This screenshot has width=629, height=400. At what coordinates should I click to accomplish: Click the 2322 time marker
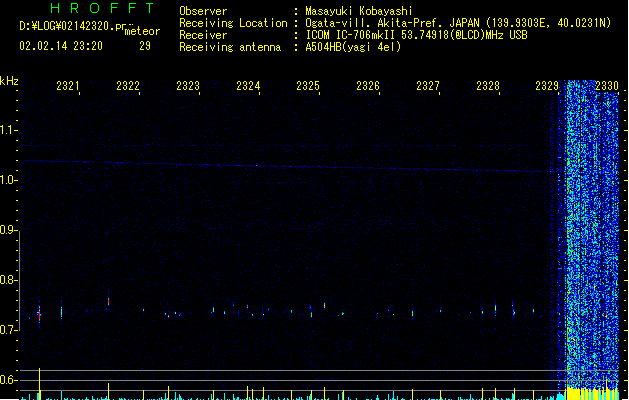click(x=128, y=86)
